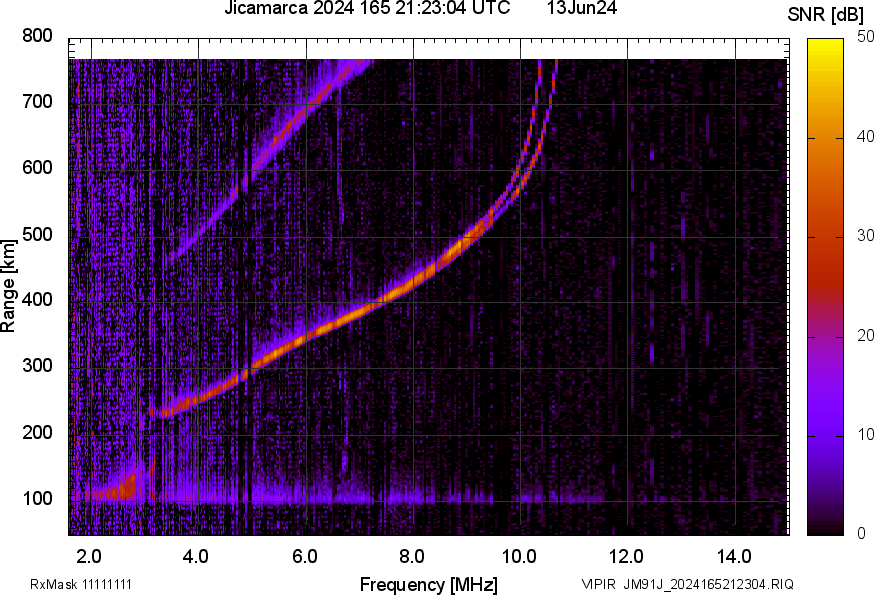Click the 2.0 frequency tick label
This screenshot has height=595, width=874.
tap(89, 556)
